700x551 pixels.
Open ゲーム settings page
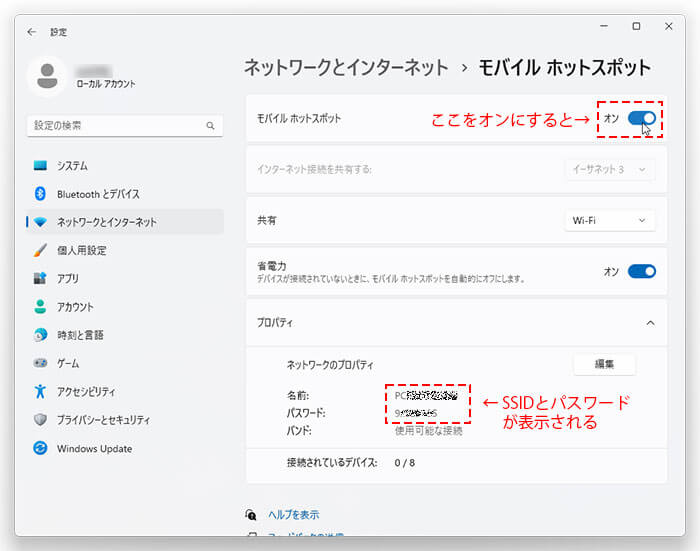pyautogui.click(x=125, y=363)
